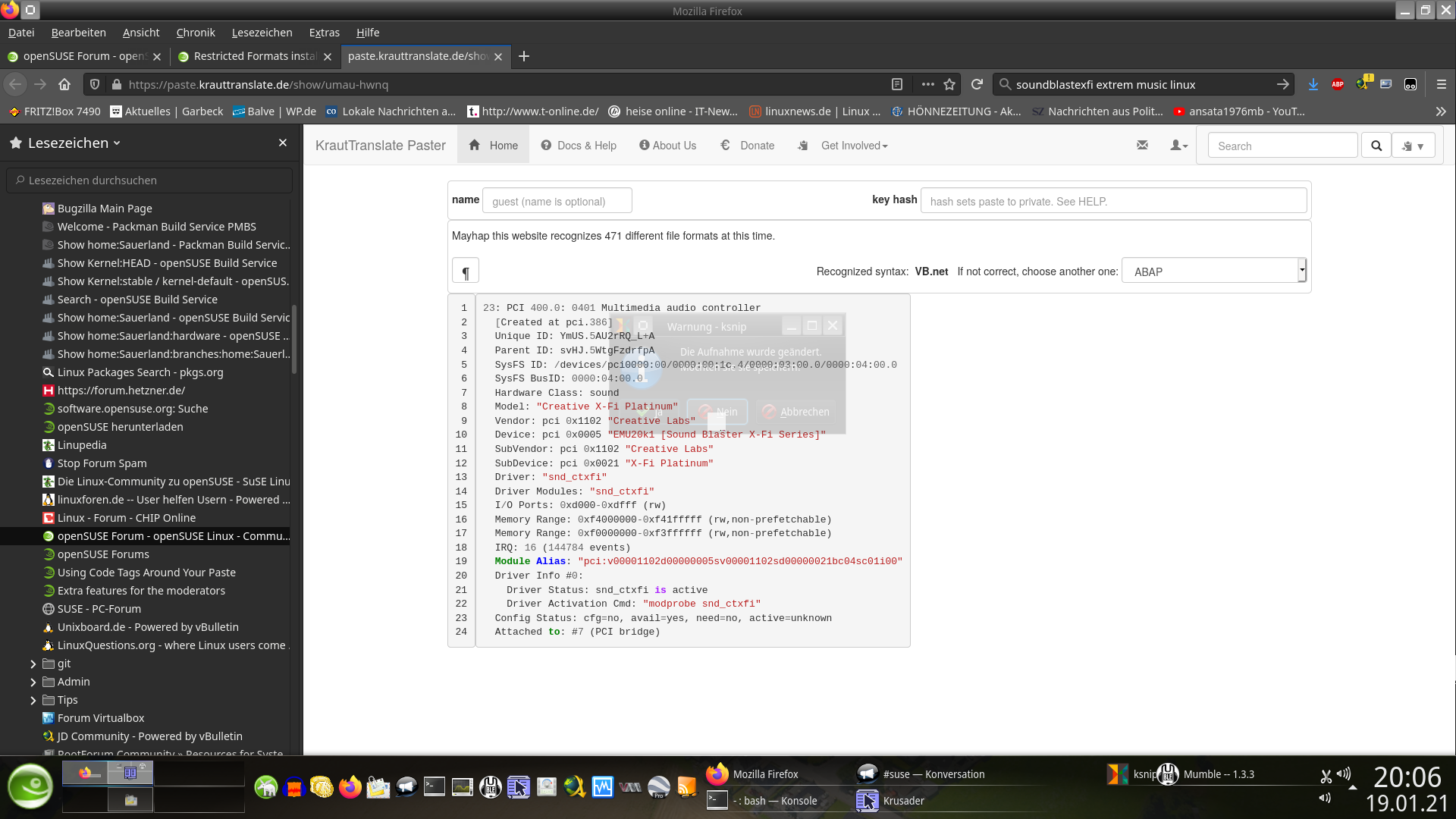Open the ksnip scissors tray icon
Screen dimensions: 1456x819
point(1326,777)
